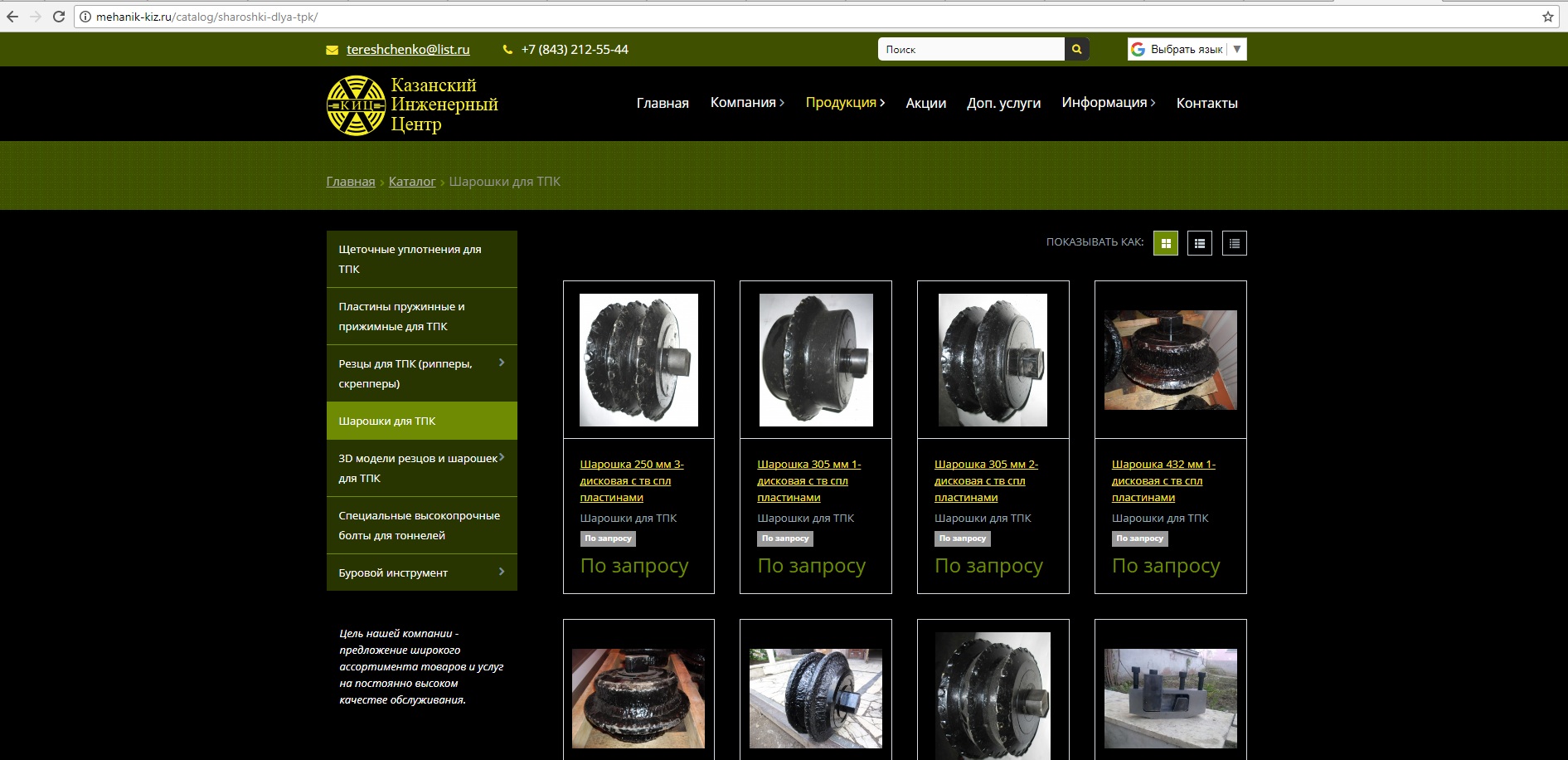This screenshot has height=760, width=1568.
Task: Click the tereshchenko@list.ru email link
Action: [408, 50]
